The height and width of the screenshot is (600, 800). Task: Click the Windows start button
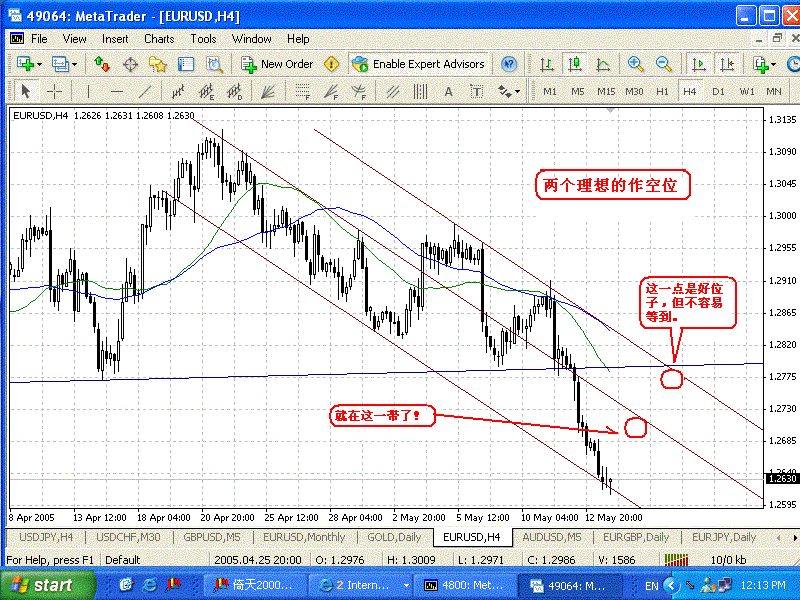pyautogui.click(x=47, y=585)
